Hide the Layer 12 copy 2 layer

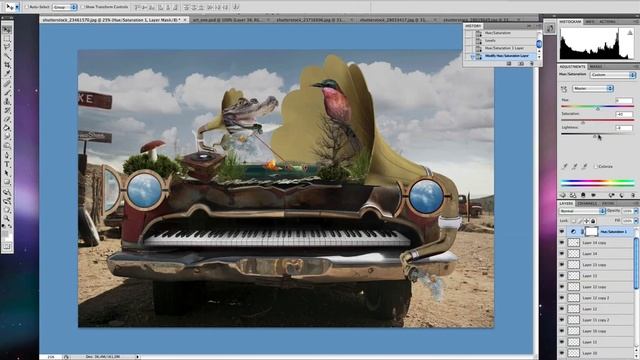coord(562,298)
